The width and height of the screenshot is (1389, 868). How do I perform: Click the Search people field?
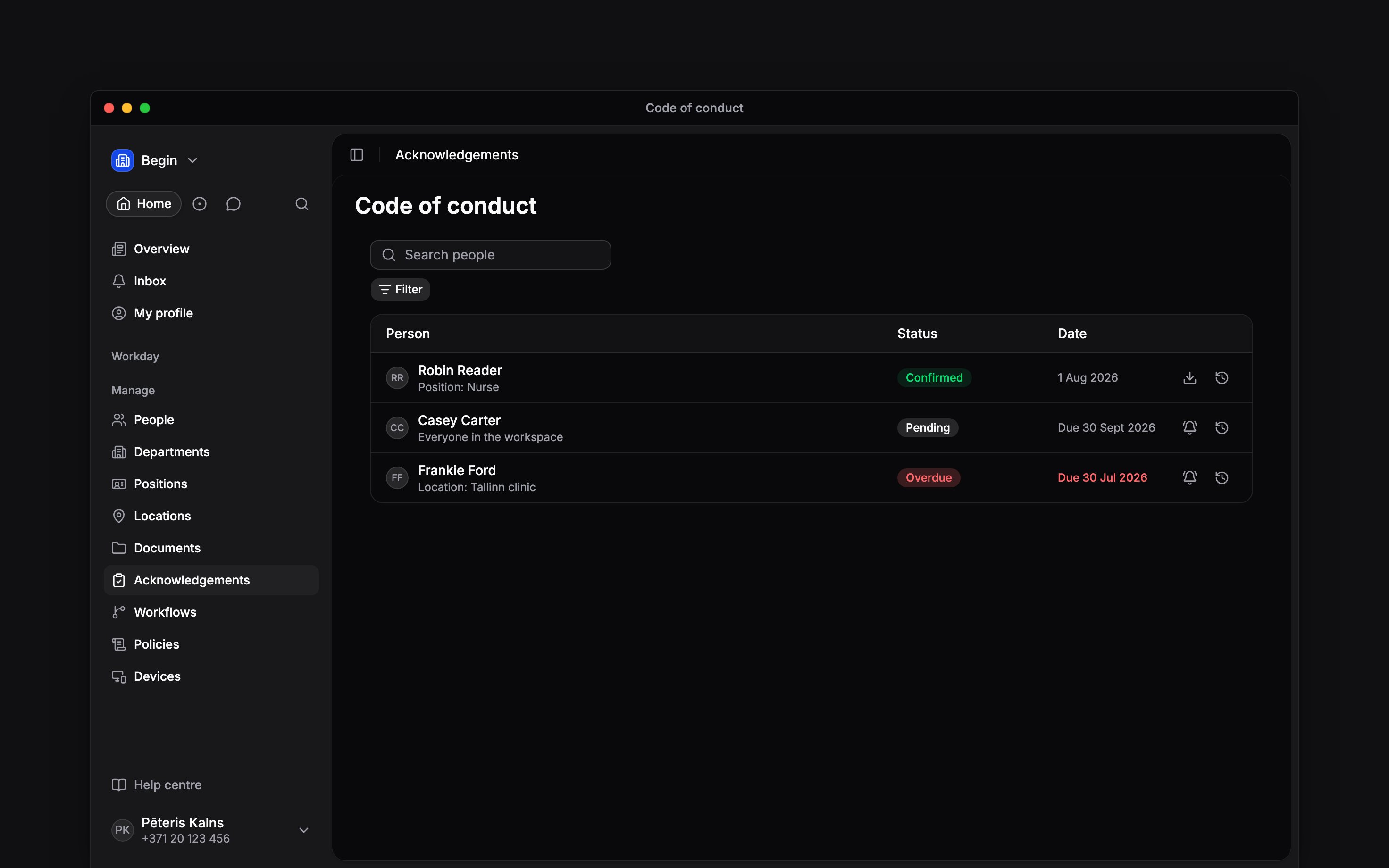(491, 255)
